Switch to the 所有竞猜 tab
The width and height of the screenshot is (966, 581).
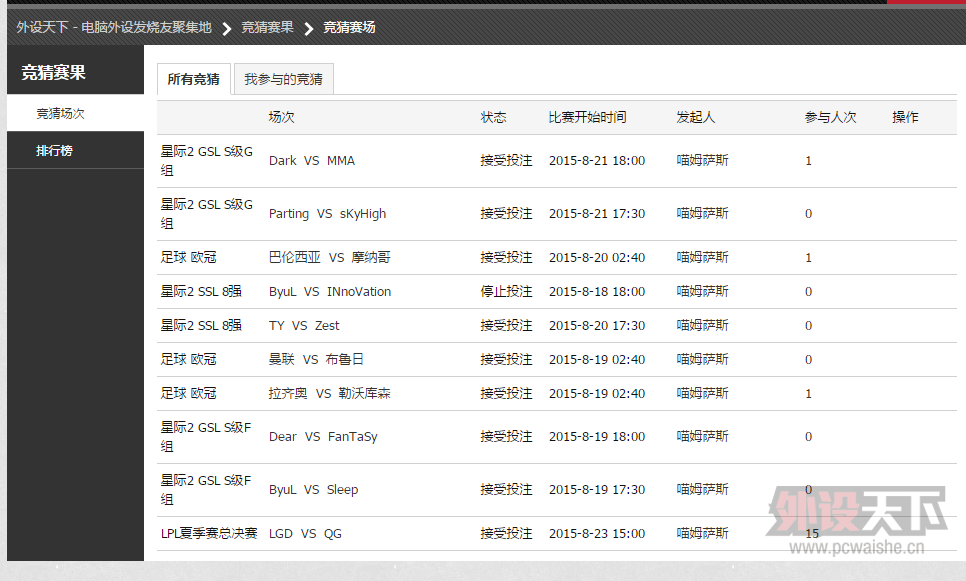pos(193,79)
